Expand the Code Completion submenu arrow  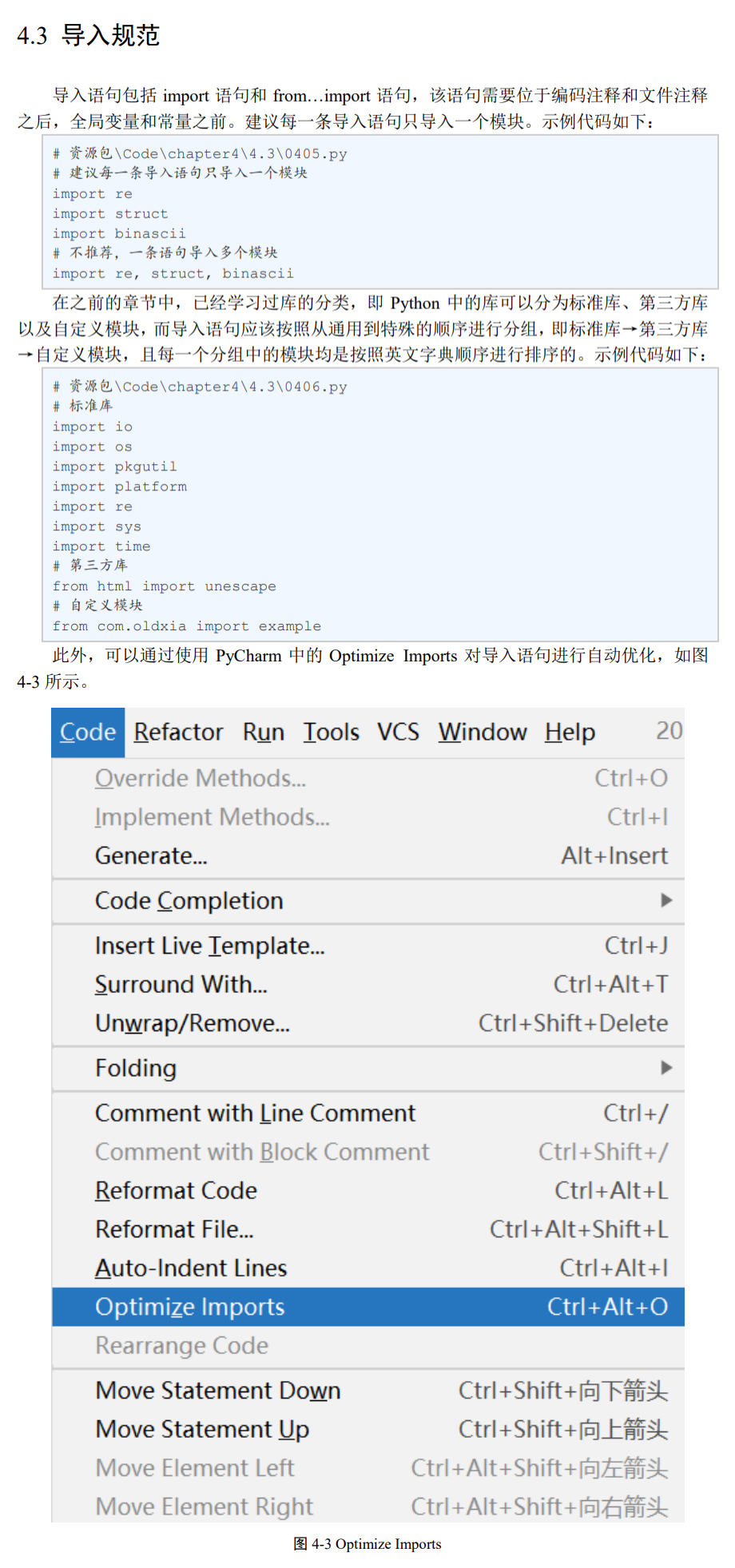[666, 900]
